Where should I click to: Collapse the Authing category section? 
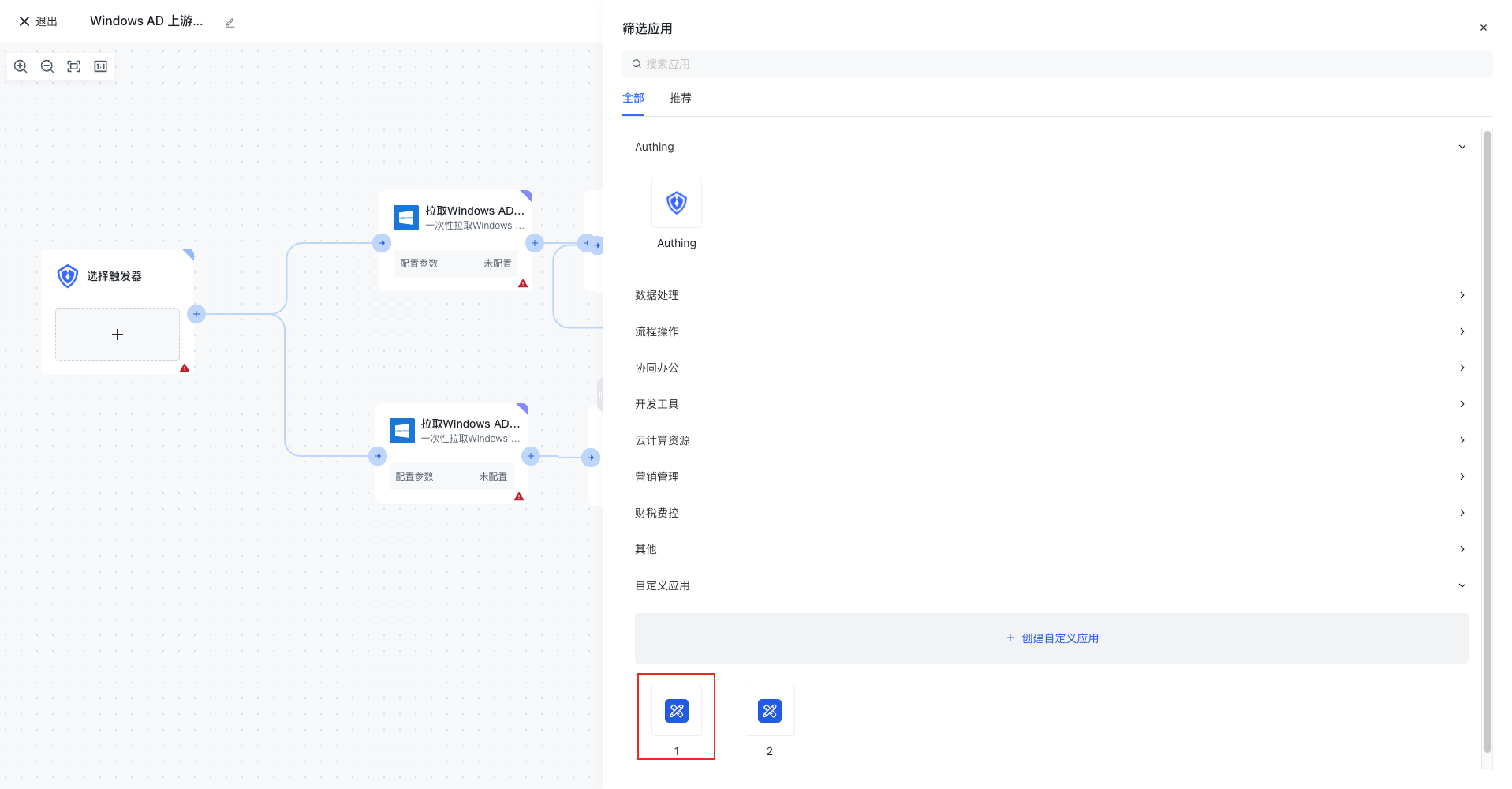(1462, 147)
